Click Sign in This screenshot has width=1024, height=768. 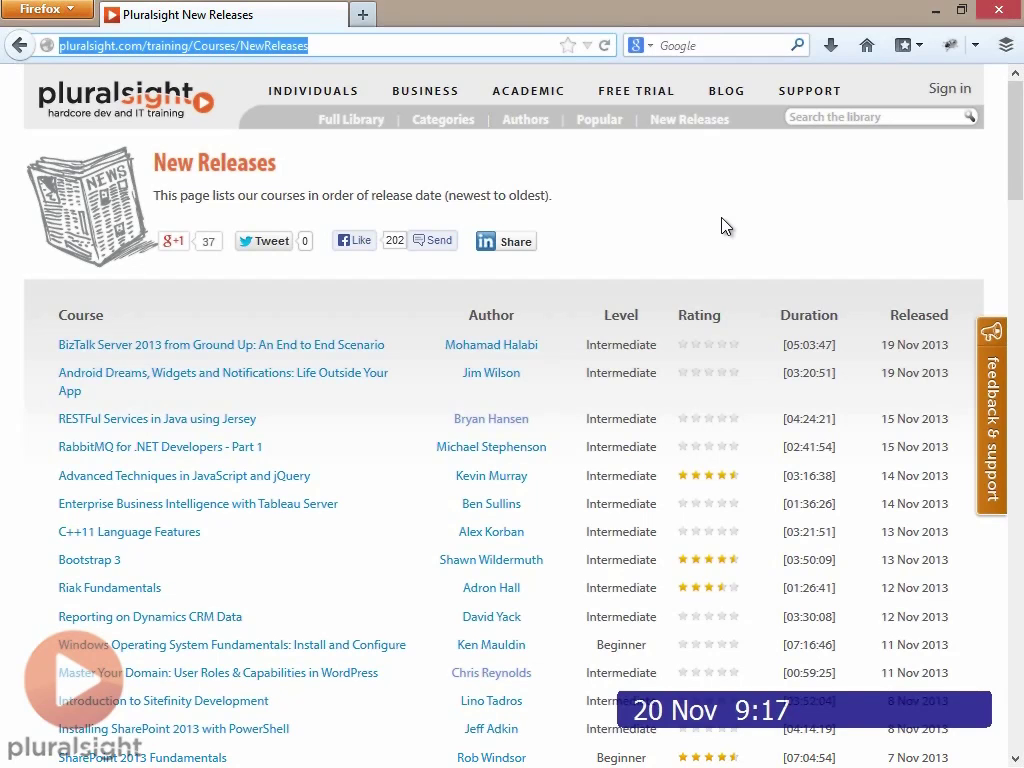pyautogui.click(x=950, y=88)
